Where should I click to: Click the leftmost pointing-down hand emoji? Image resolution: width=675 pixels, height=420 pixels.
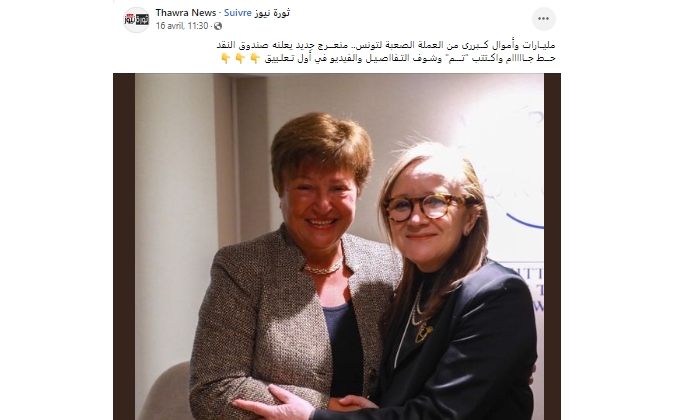pyautogui.click(x=226, y=59)
